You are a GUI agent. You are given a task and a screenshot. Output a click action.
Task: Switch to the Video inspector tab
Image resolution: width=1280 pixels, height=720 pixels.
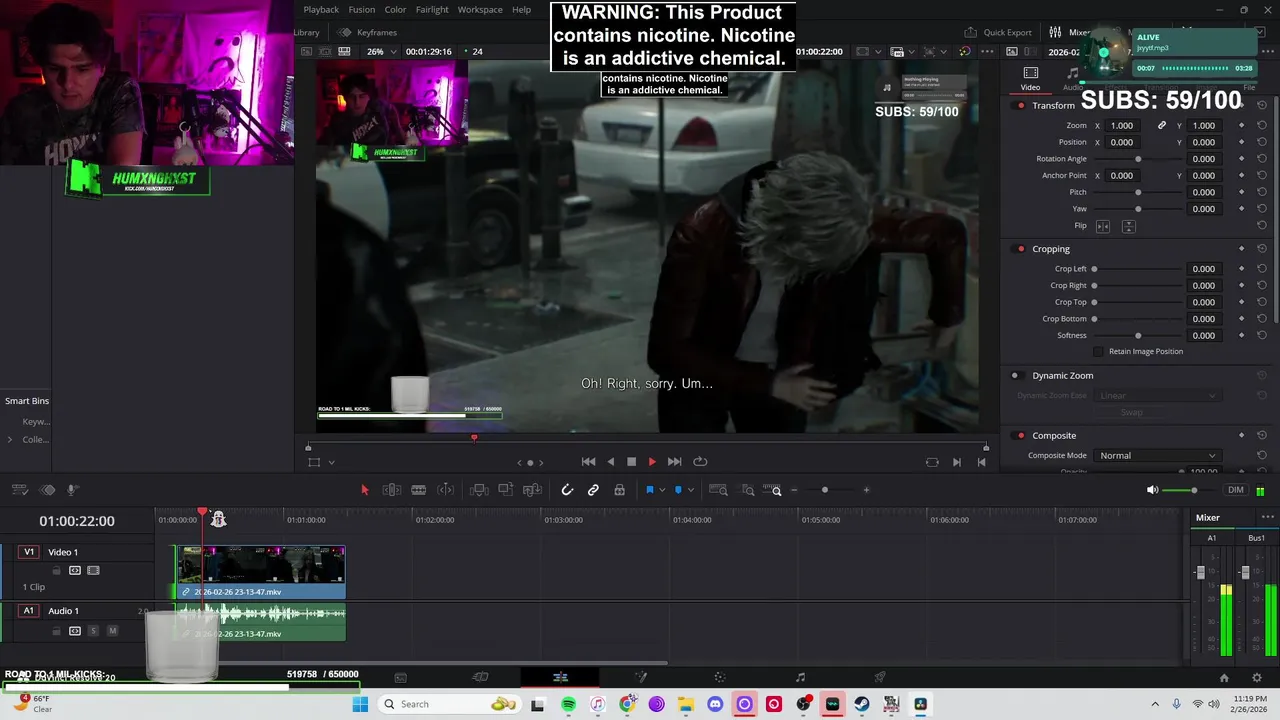tap(1030, 79)
